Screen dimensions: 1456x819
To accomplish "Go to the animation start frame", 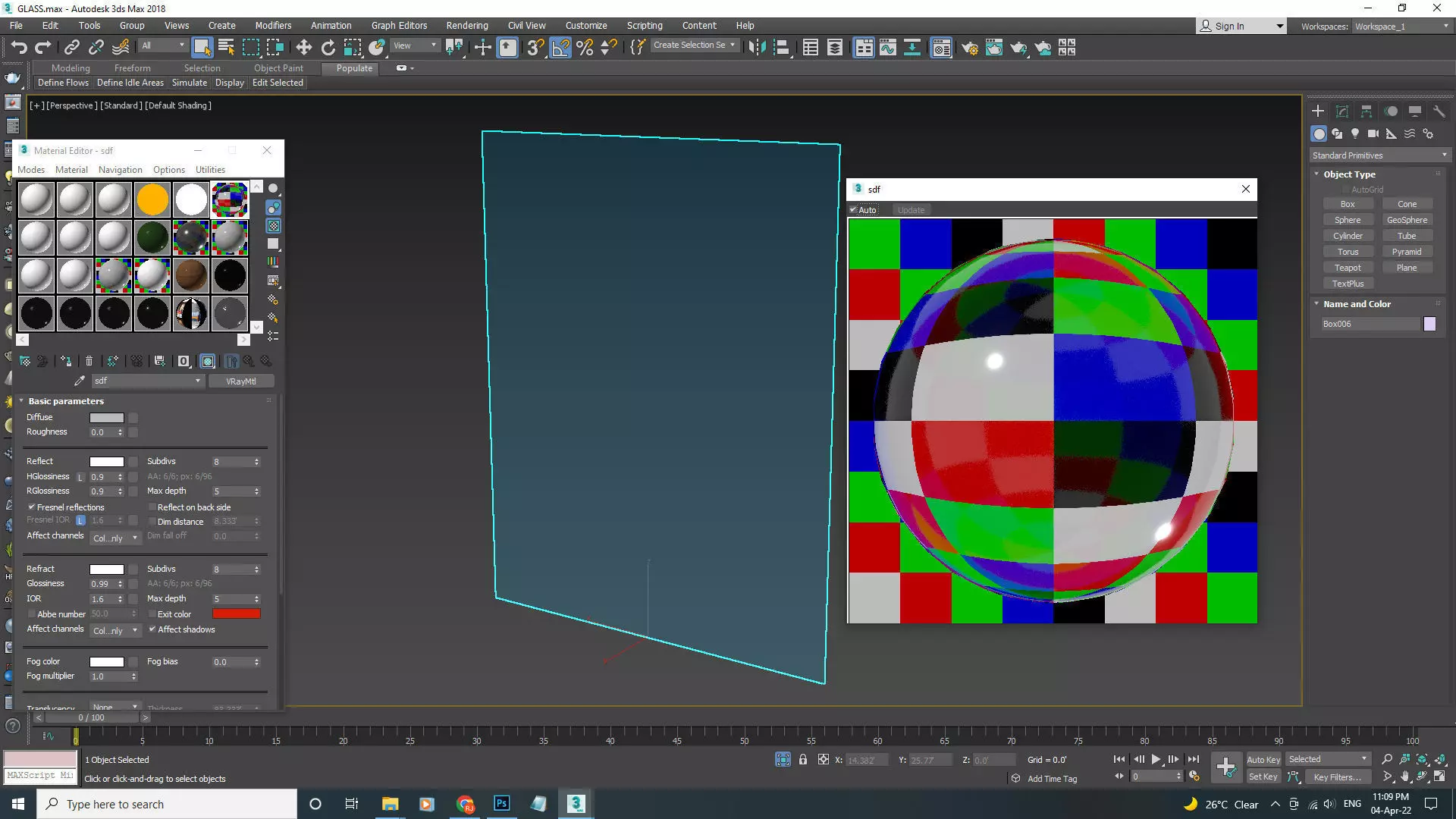I will [1119, 759].
